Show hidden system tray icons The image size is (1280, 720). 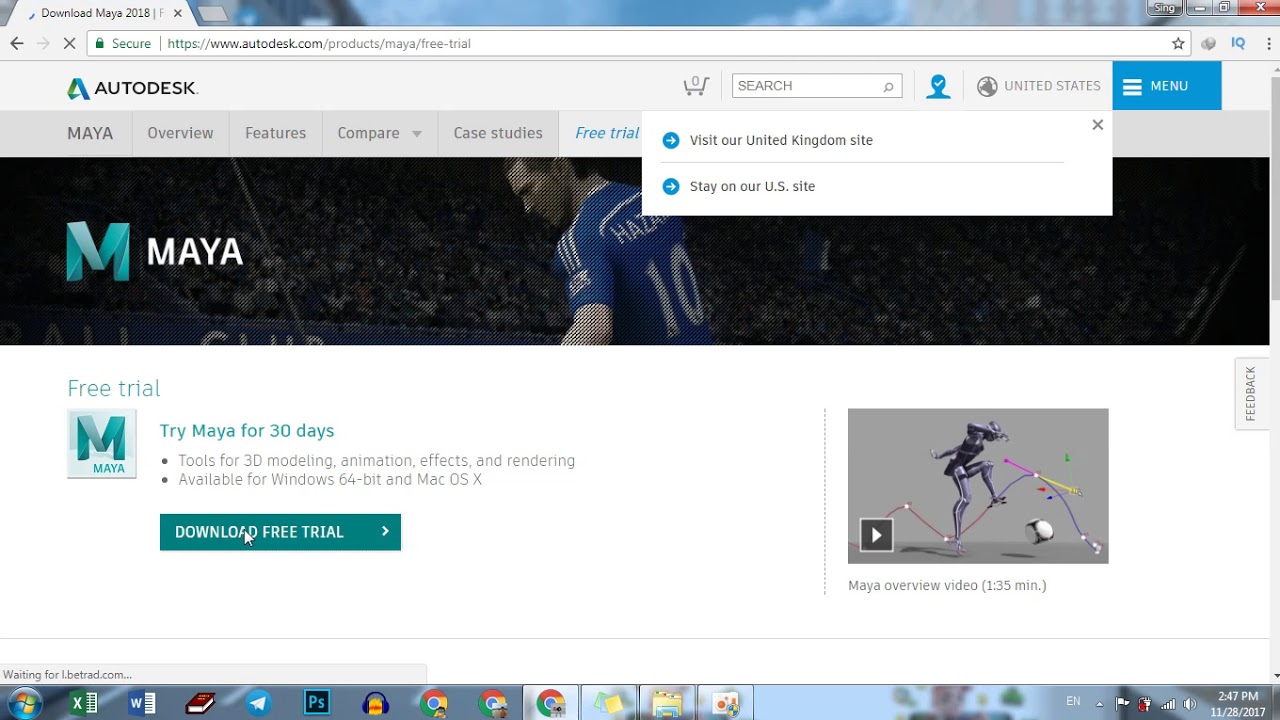tap(1099, 704)
